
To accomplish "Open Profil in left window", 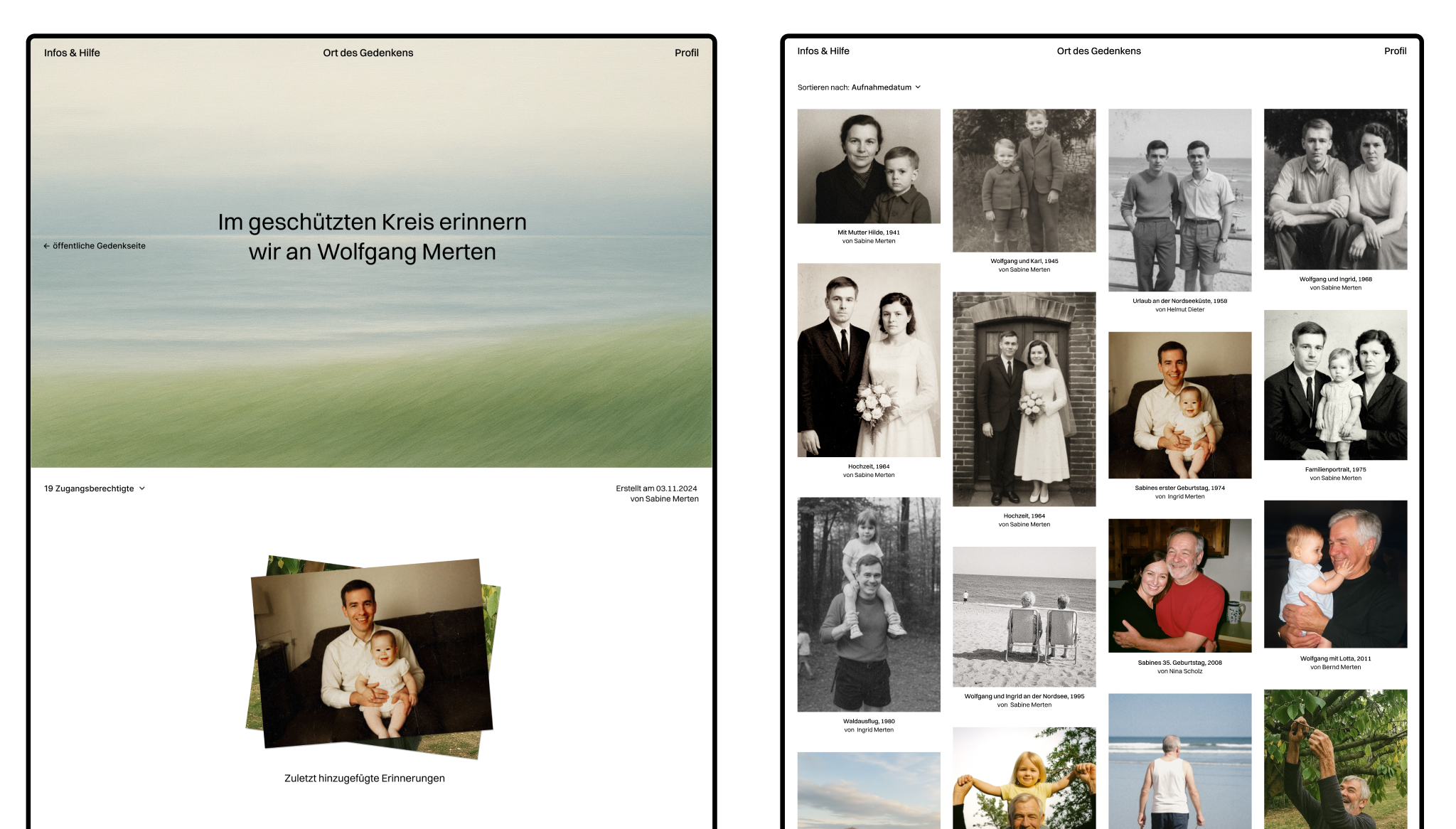I will [686, 53].
